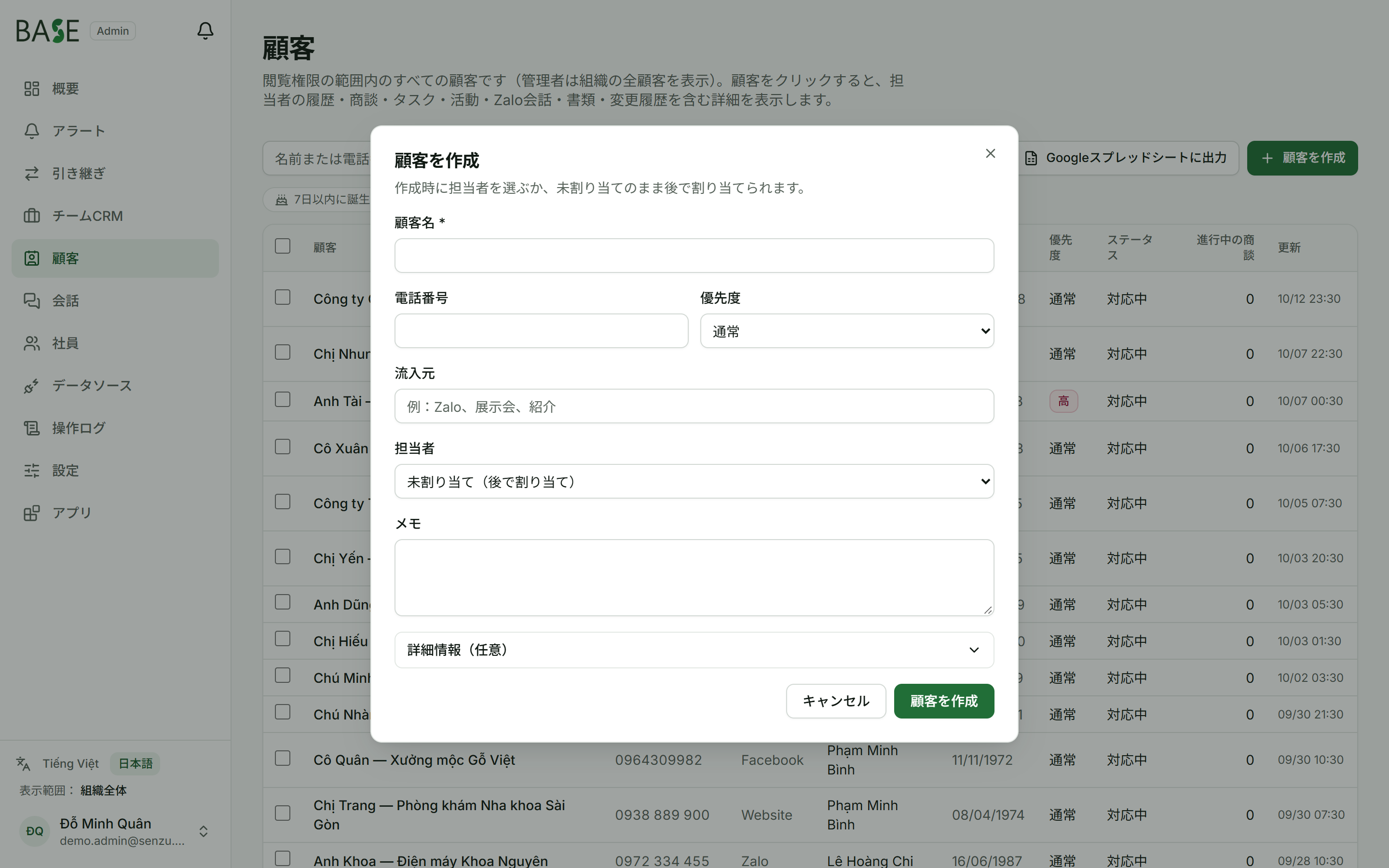Click the 引き継ぎ swap arrows icon

tap(31, 174)
